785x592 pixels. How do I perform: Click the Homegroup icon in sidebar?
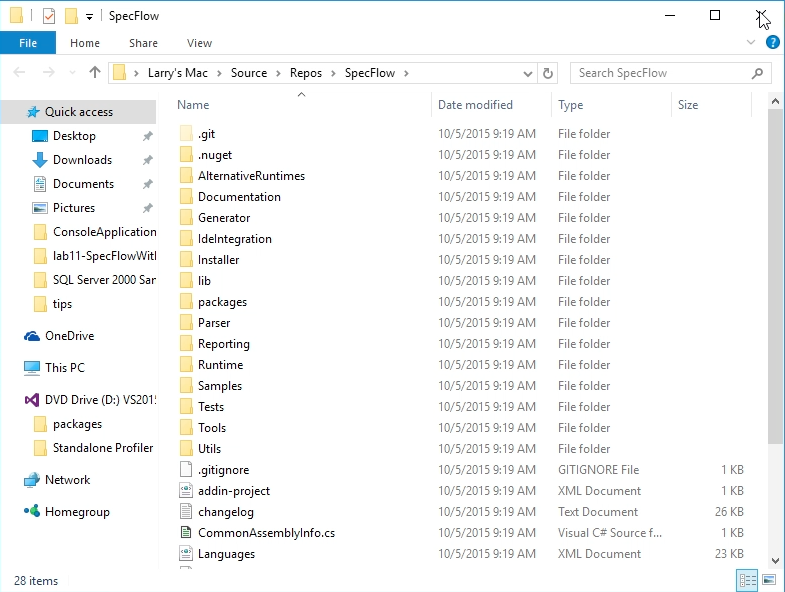point(32,511)
